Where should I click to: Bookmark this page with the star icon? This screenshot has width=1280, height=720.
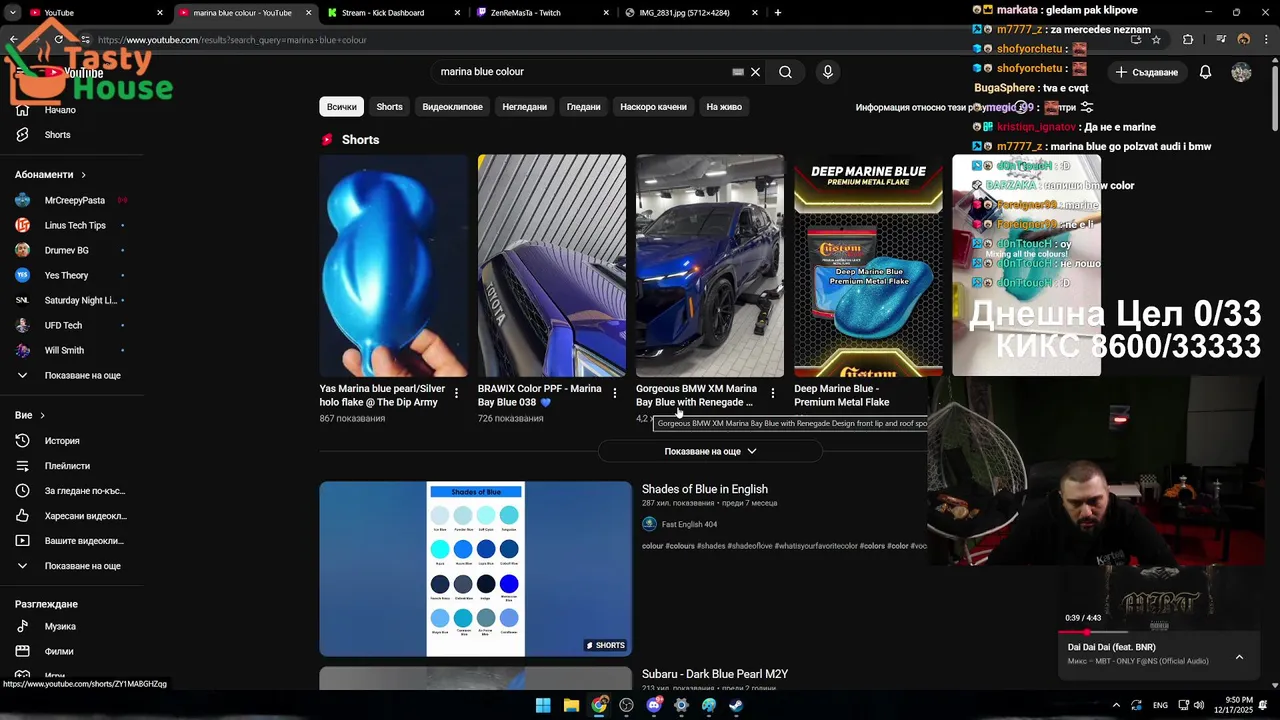[x=1156, y=40]
